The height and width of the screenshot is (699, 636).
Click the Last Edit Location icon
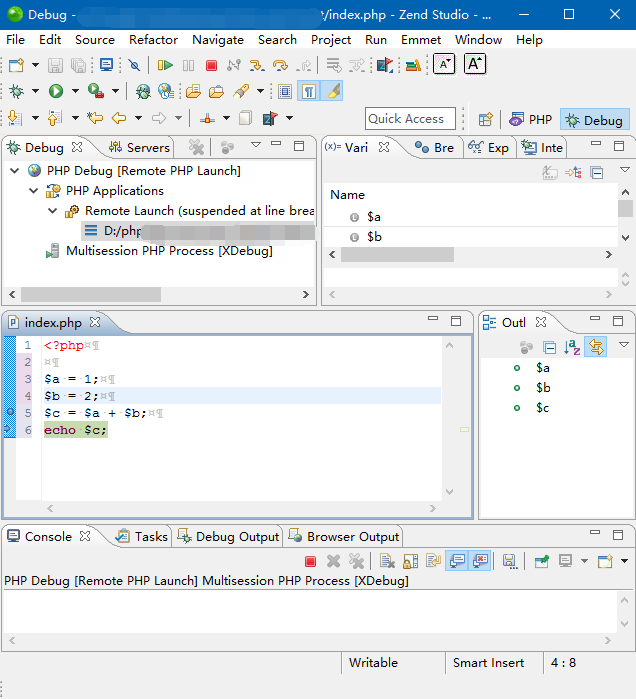pos(95,118)
